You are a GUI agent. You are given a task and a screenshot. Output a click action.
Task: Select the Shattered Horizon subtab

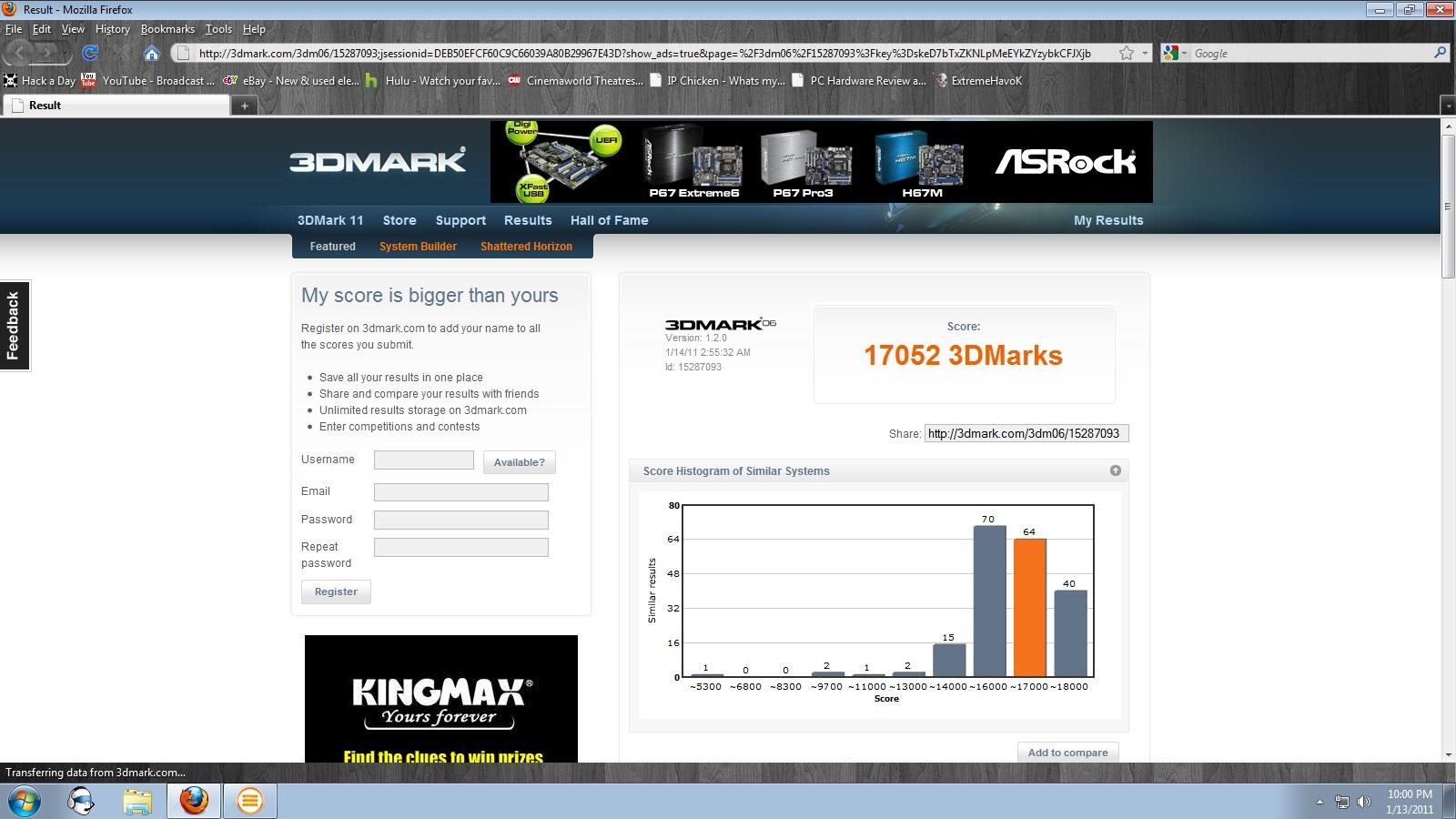(527, 247)
